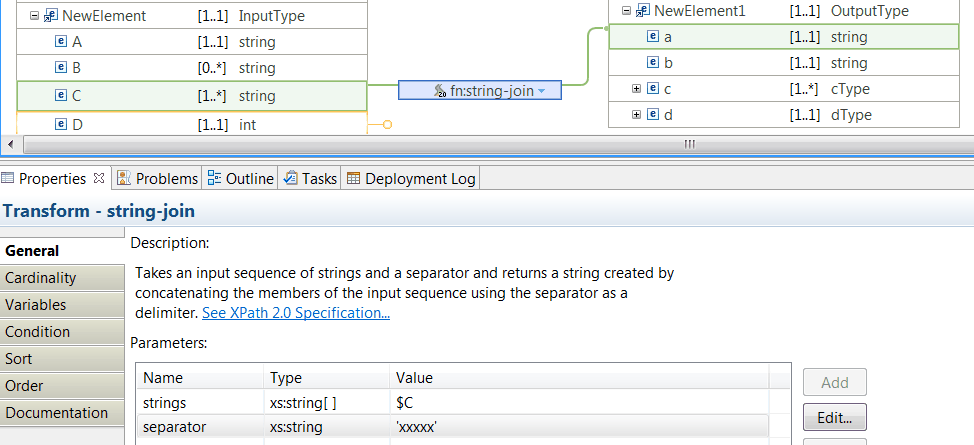Collapse the NewElement input tree node

tap(34, 16)
